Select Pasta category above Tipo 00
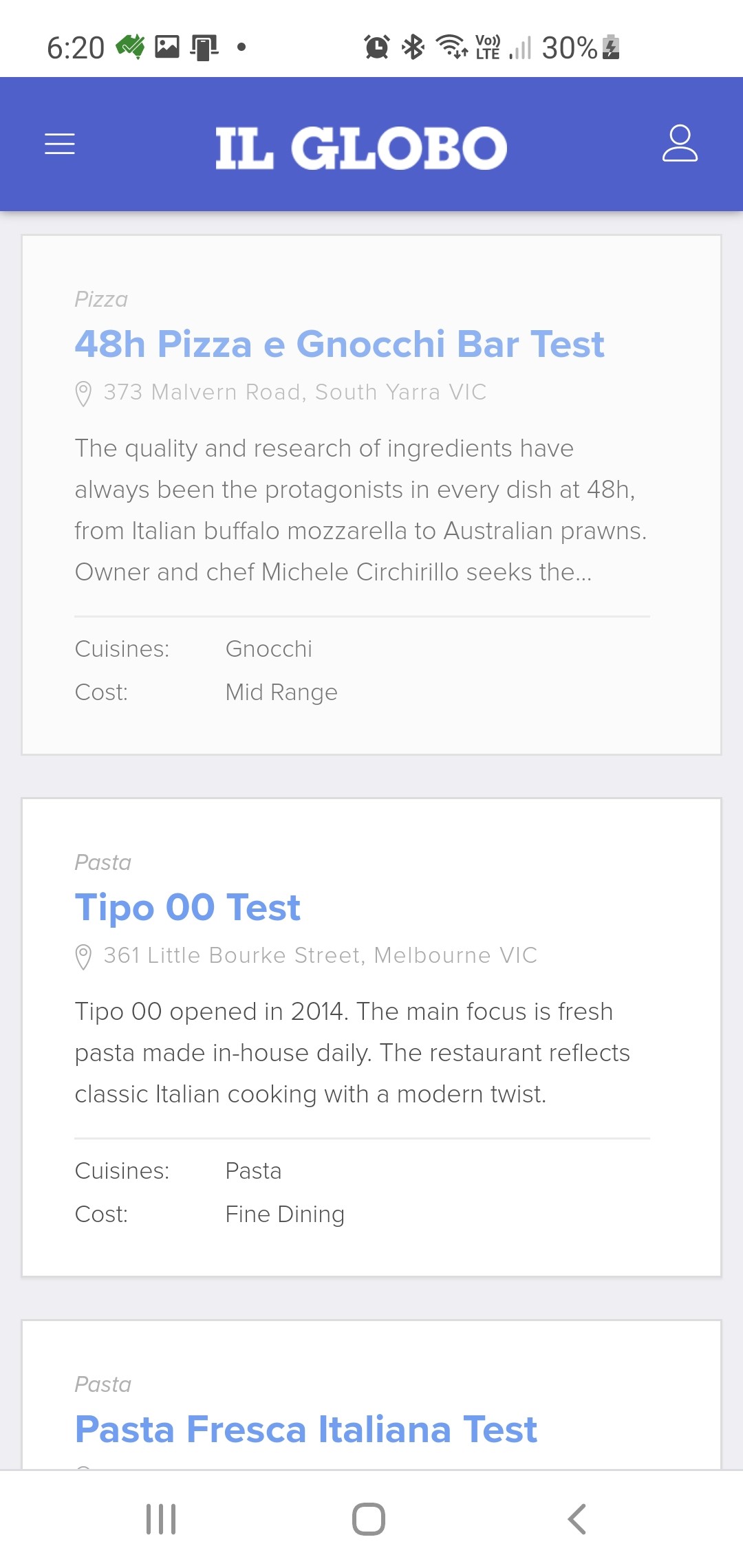 pyautogui.click(x=103, y=862)
